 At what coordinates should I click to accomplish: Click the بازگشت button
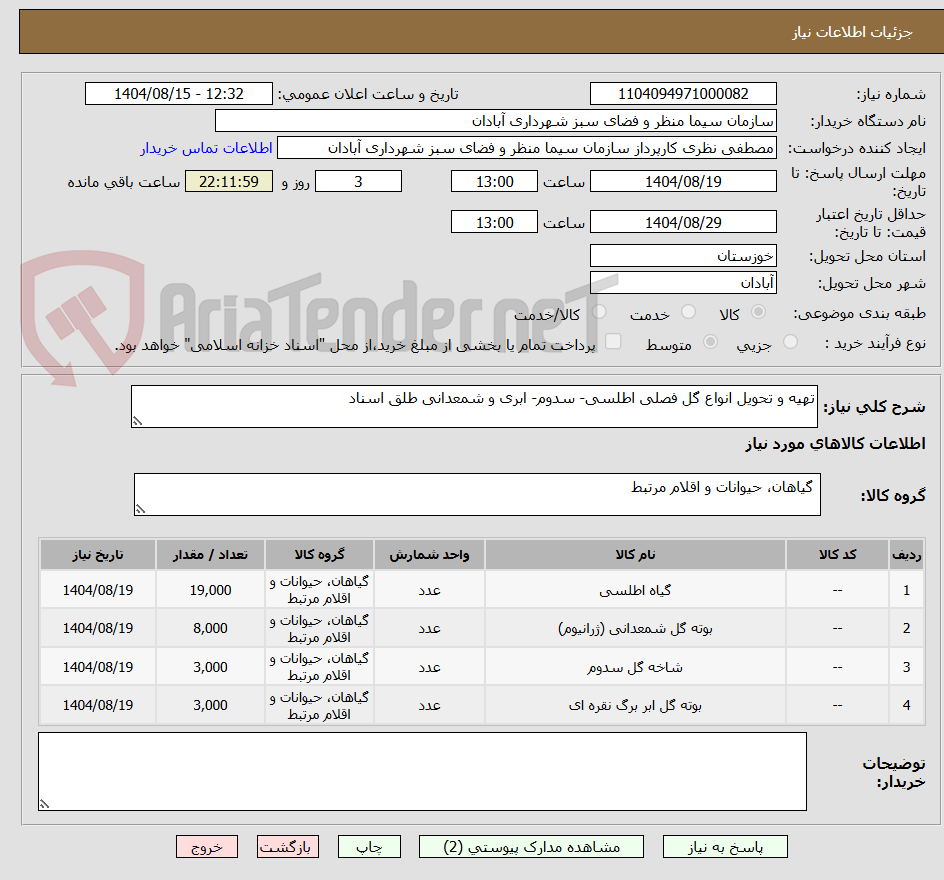tap(288, 846)
